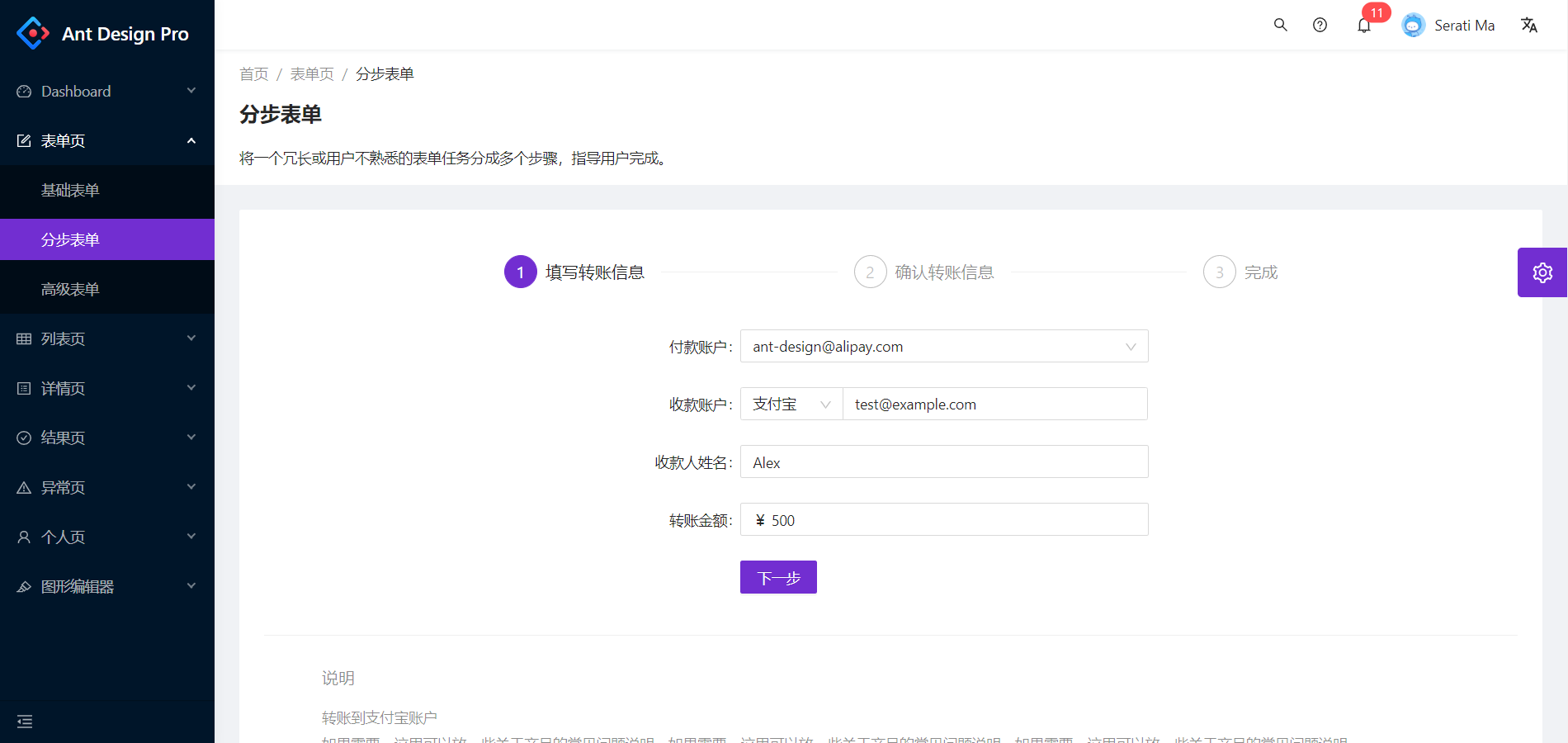Viewport: 1568px width, 743px height.
Task: Open the settings gear drawer handle
Action: 1542,272
